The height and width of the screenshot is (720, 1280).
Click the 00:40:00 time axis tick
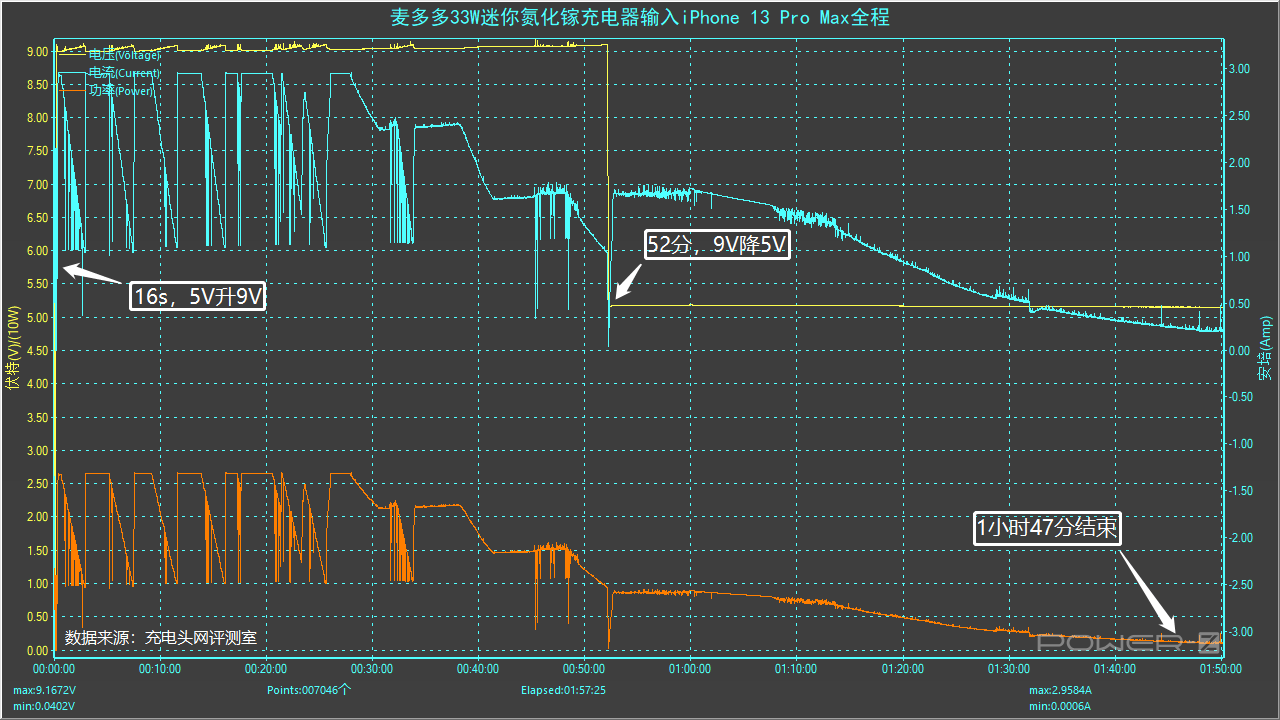pyautogui.click(x=478, y=669)
